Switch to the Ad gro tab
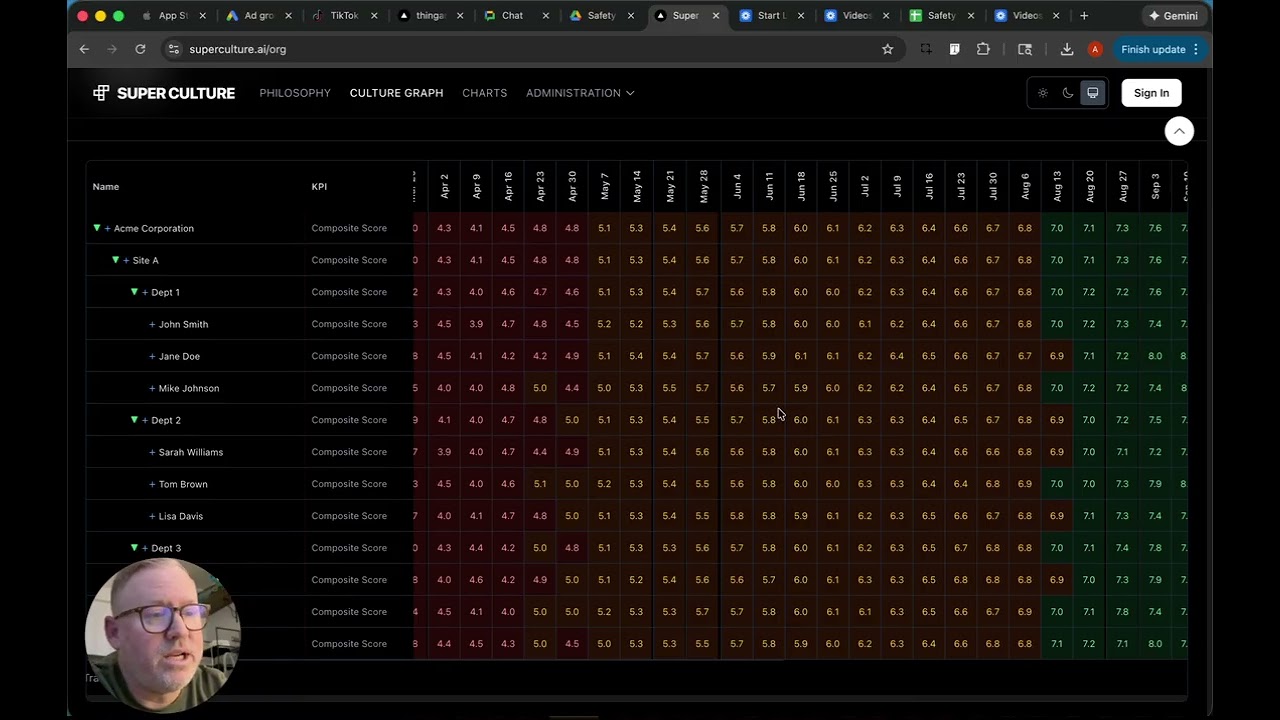Image resolution: width=1280 pixels, height=720 pixels. tap(259, 16)
